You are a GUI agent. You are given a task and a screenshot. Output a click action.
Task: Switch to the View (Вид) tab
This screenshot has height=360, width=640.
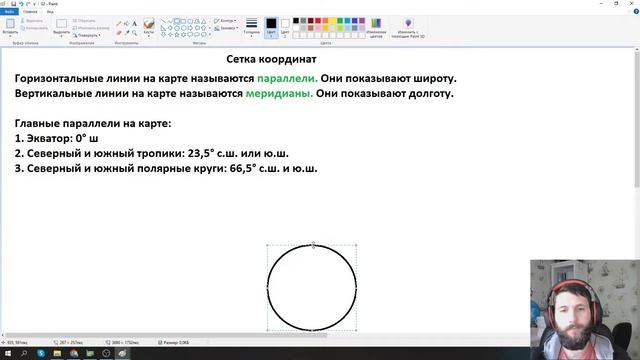(50, 12)
